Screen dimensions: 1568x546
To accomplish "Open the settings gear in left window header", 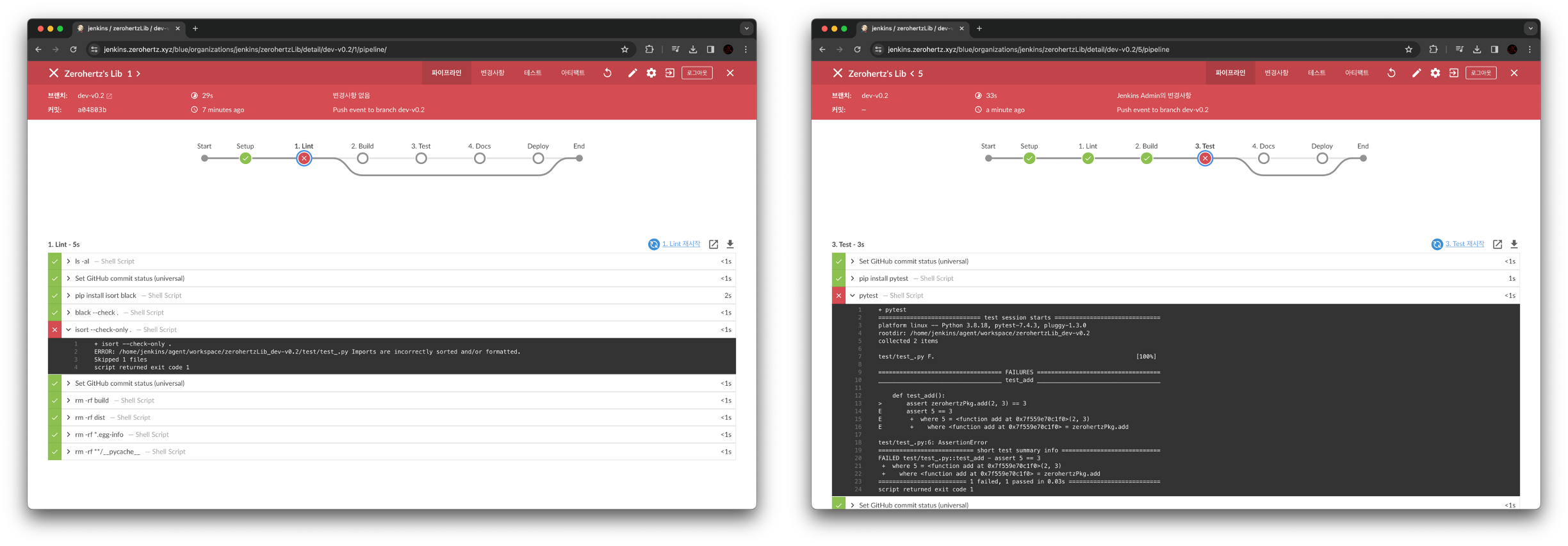I will point(651,73).
